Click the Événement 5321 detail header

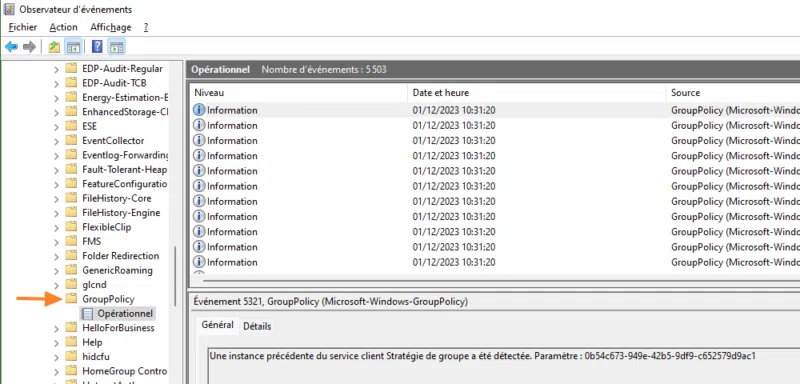click(x=331, y=302)
